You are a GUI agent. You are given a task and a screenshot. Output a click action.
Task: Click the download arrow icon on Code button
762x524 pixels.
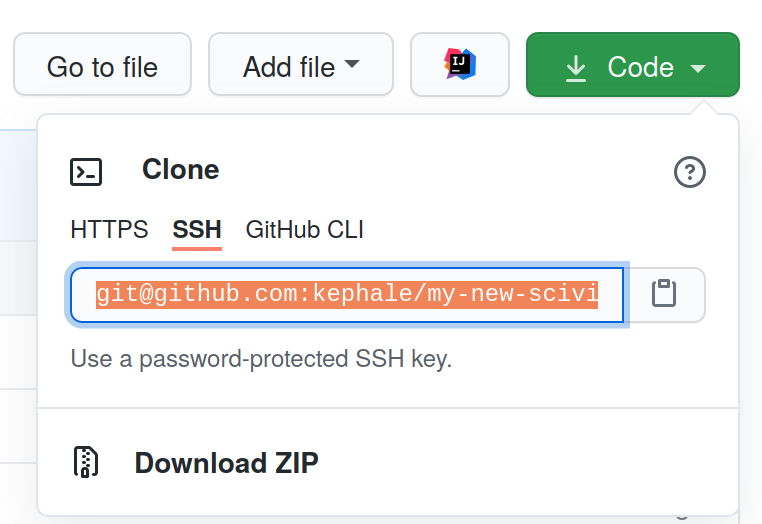(x=576, y=68)
